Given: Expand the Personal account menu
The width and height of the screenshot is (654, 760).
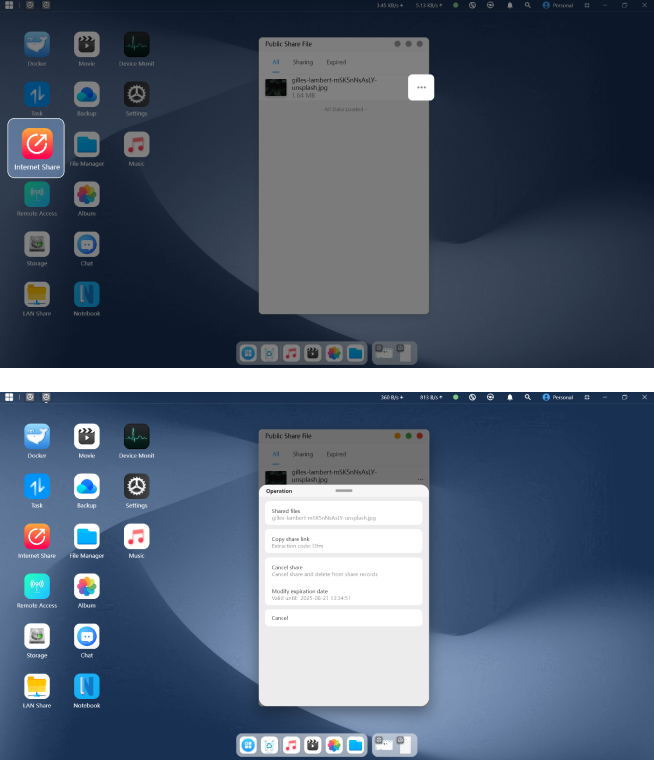Looking at the screenshot, I should coord(558,397).
